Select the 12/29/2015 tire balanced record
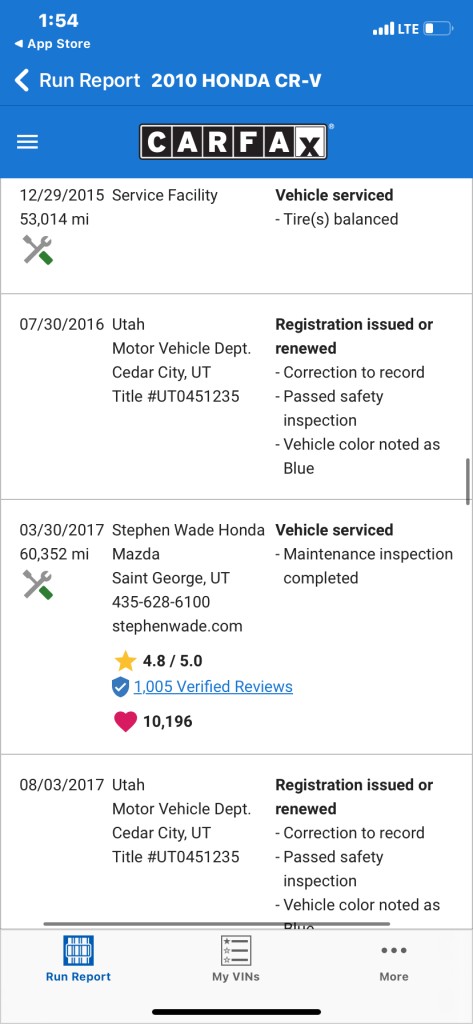Image resolution: width=473 pixels, height=1024 pixels. (236, 235)
